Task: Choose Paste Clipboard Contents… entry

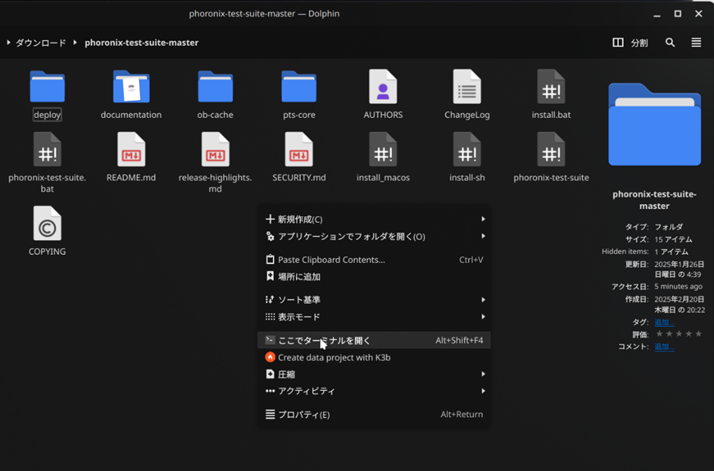Action: coord(374,260)
